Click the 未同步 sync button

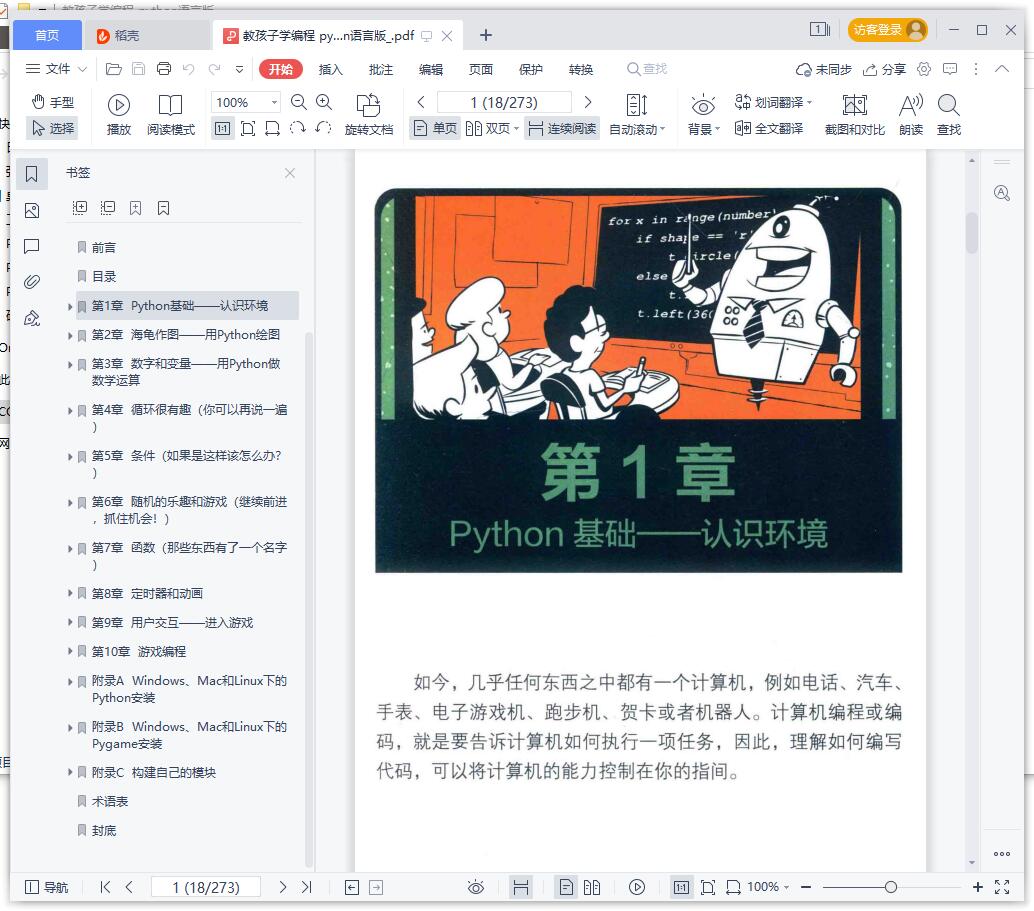pyautogui.click(x=824, y=69)
